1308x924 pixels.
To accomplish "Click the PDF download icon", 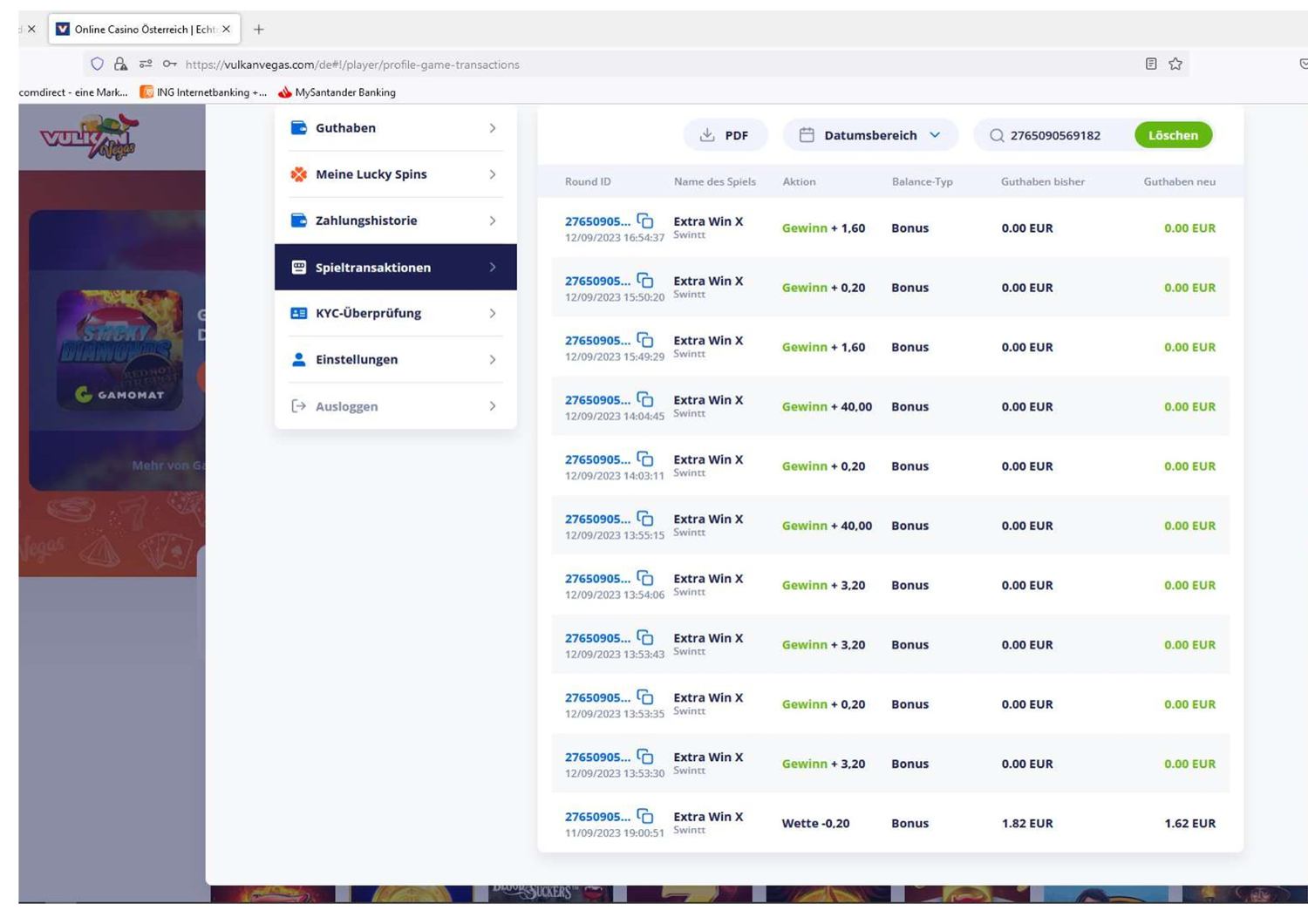I will (x=707, y=135).
